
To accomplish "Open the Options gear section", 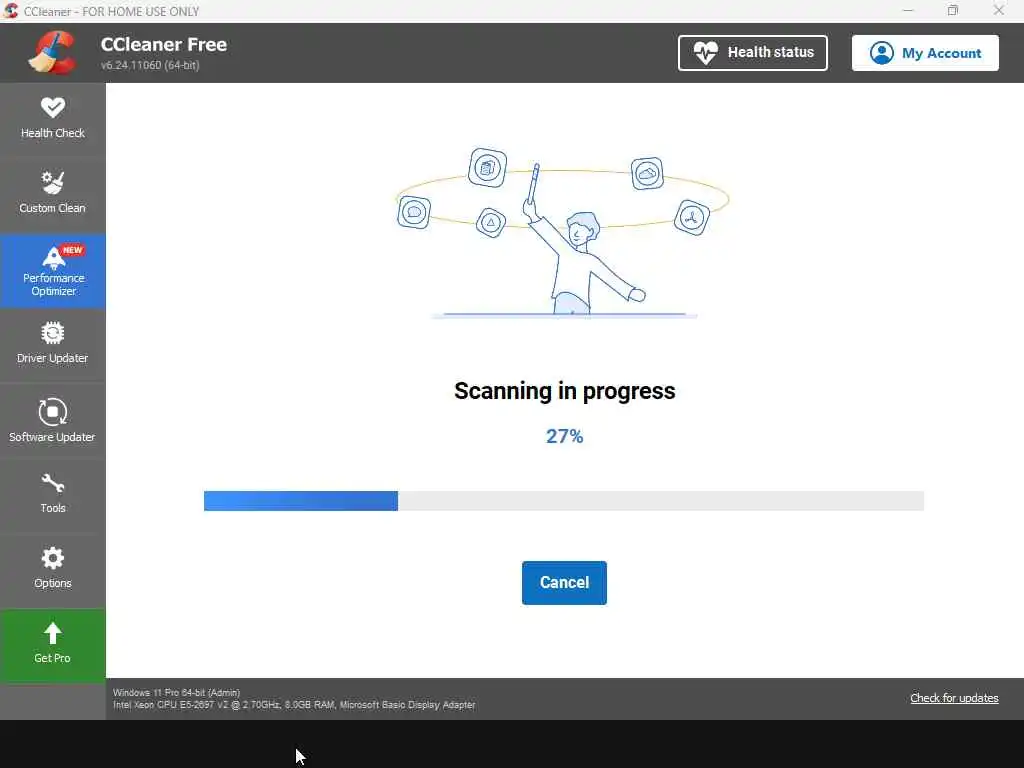I will 52,569.
